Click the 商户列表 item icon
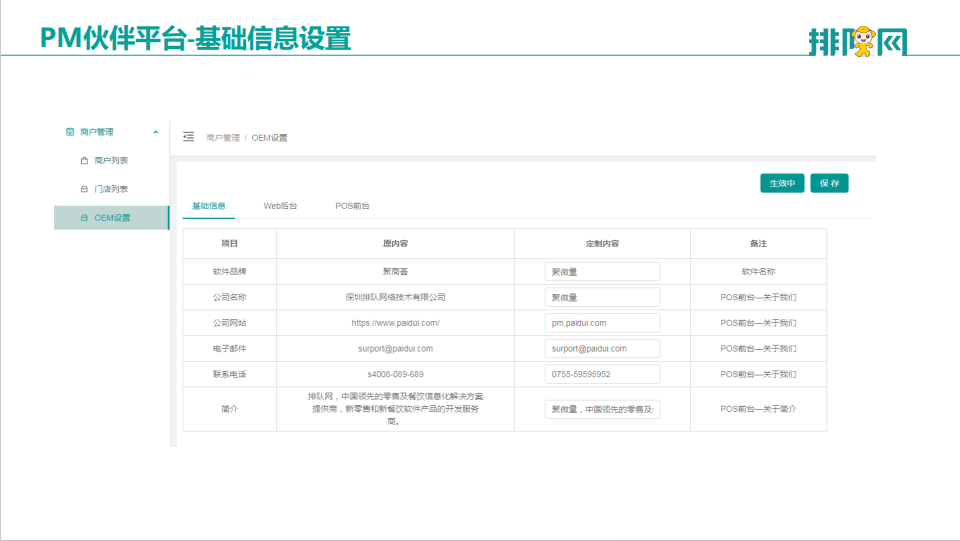Image resolution: width=960 pixels, height=541 pixels. (x=84, y=160)
